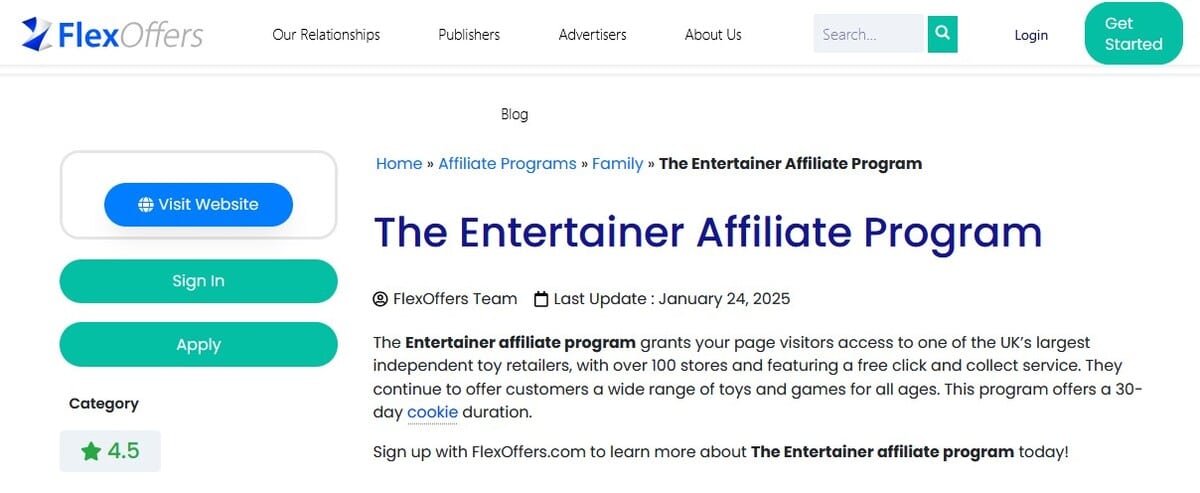Click the green star rating icon

(x=91, y=451)
